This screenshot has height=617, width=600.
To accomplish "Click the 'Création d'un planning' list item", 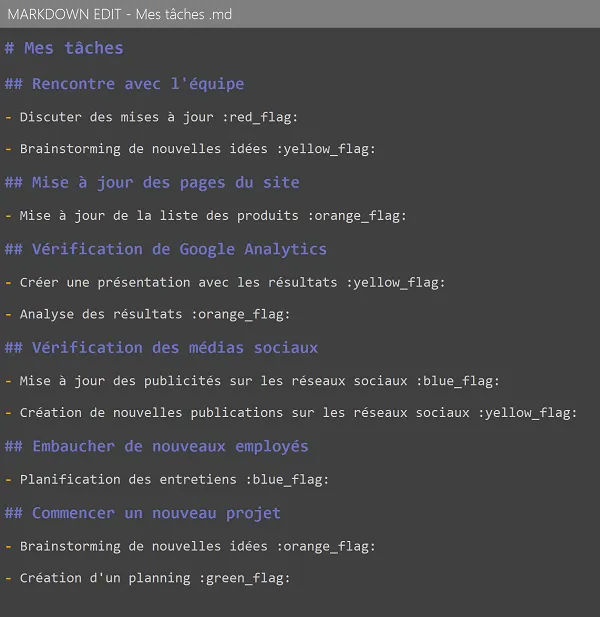I will 148,578.
